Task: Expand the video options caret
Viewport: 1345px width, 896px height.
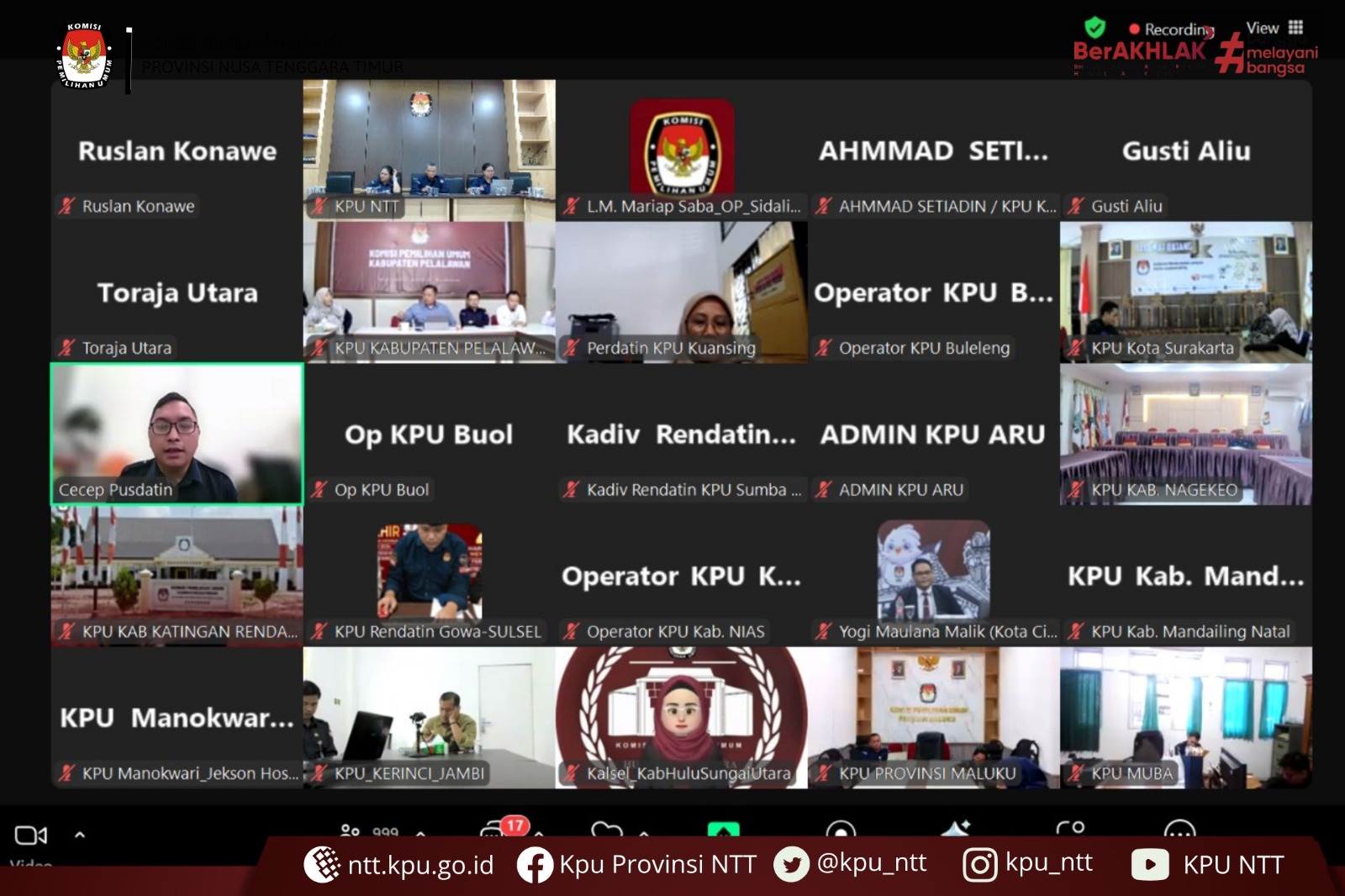Action: (x=80, y=835)
